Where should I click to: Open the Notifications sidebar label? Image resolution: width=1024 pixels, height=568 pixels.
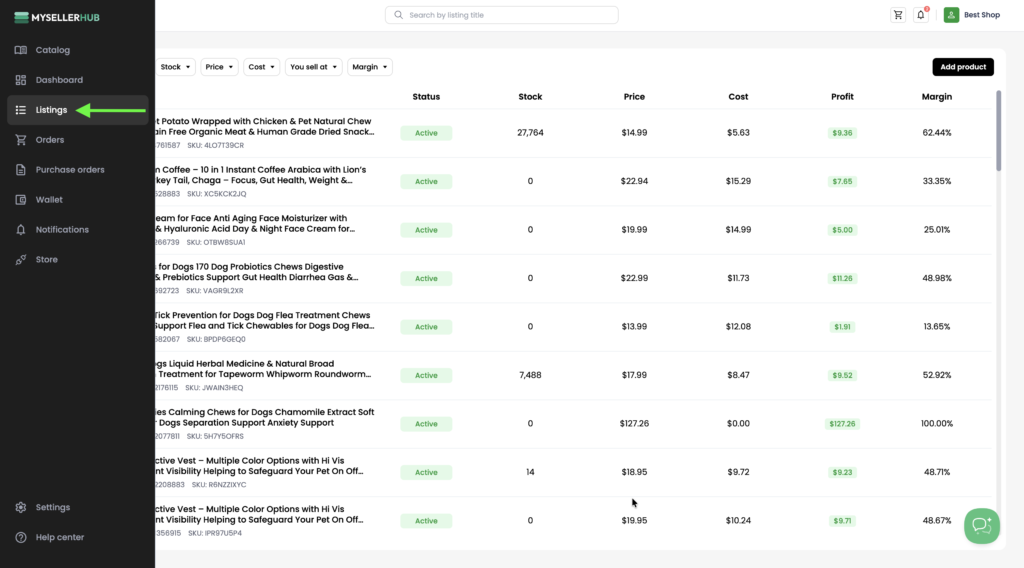[62, 230]
